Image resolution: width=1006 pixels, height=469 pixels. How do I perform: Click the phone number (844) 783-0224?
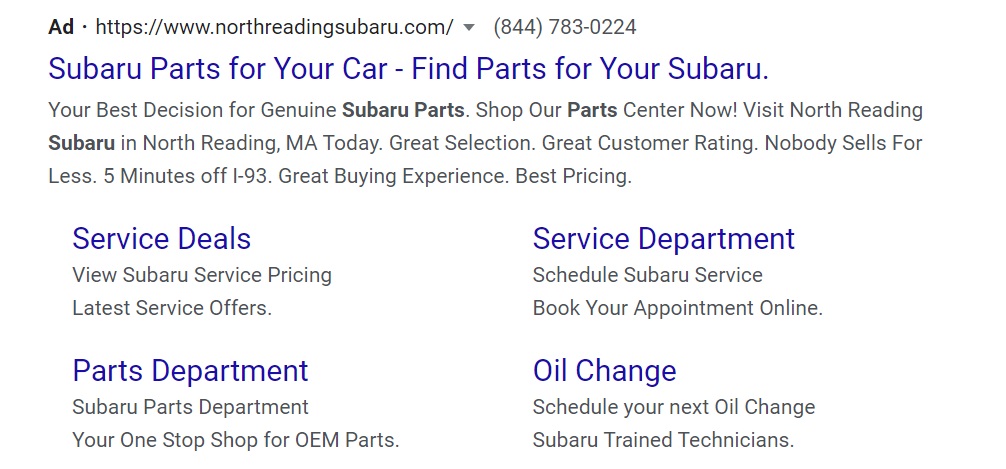pyautogui.click(x=564, y=27)
